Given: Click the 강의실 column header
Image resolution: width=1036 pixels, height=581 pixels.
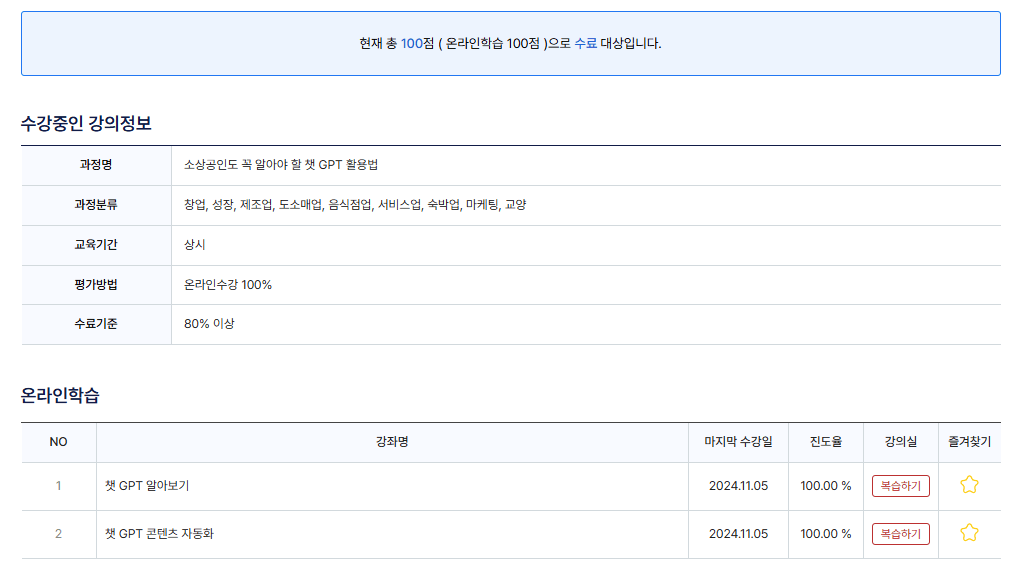Looking at the screenshot, I should (x=901, y=442).
